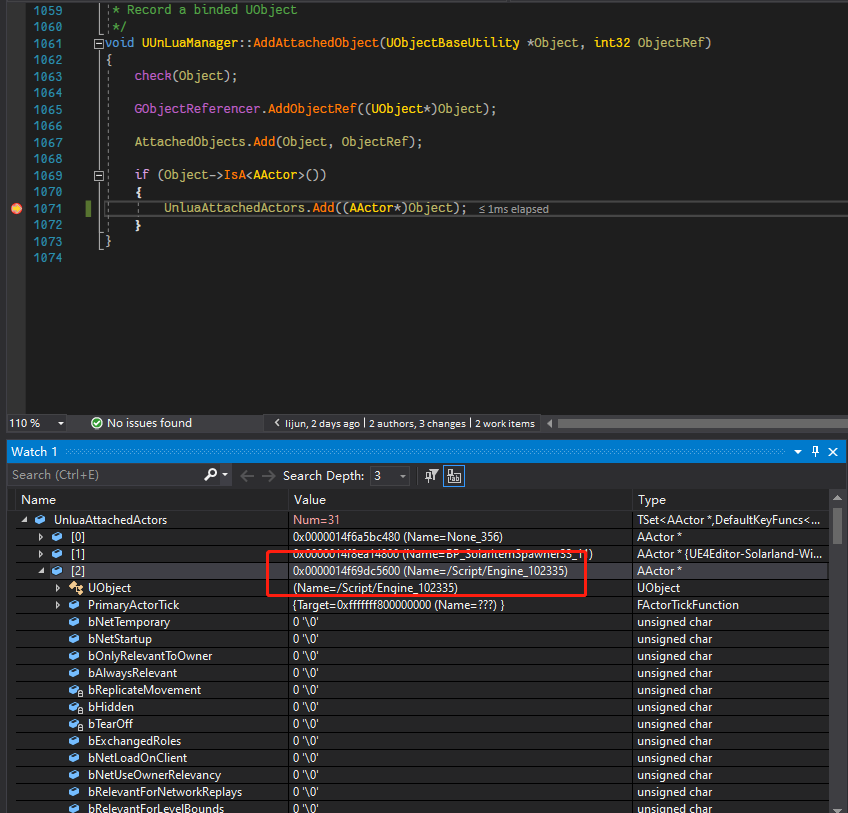Click the forward arrow beside Search Depth
The height and width of the screenshot is (813, 848).
tap(267, 475)
